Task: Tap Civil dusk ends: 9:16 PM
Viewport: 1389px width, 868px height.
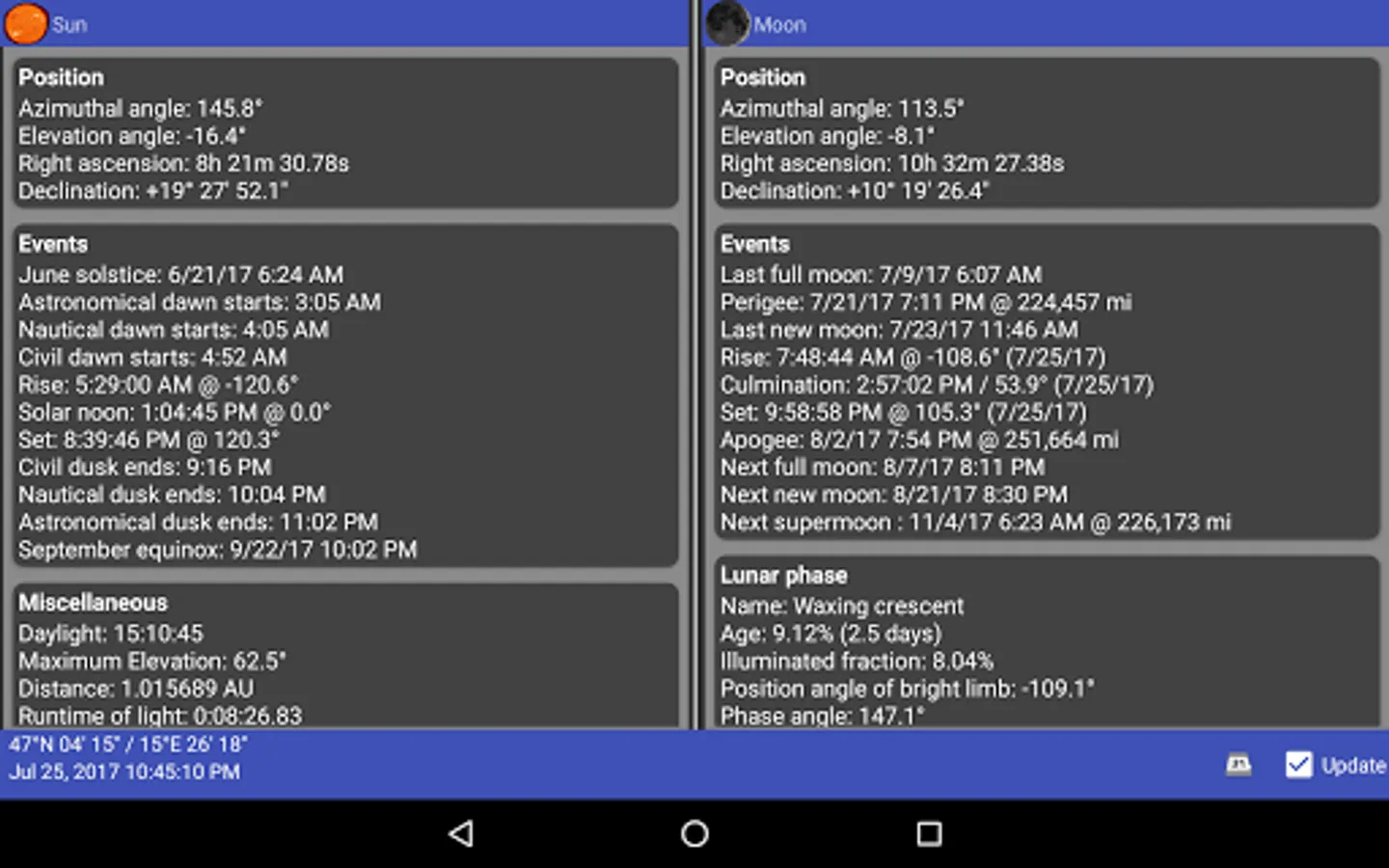Action: click(x=145, y=467)
